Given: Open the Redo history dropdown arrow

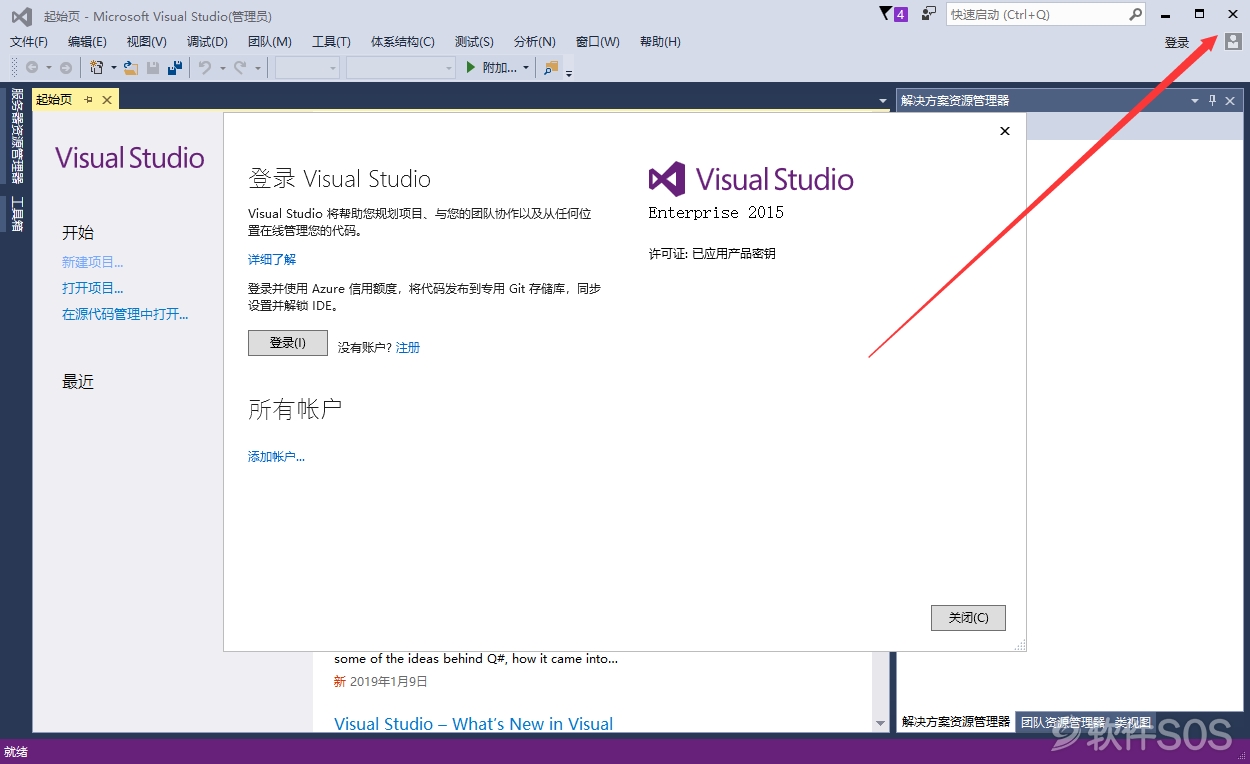Looking at the screenshot, I should (x=257, y=68).
